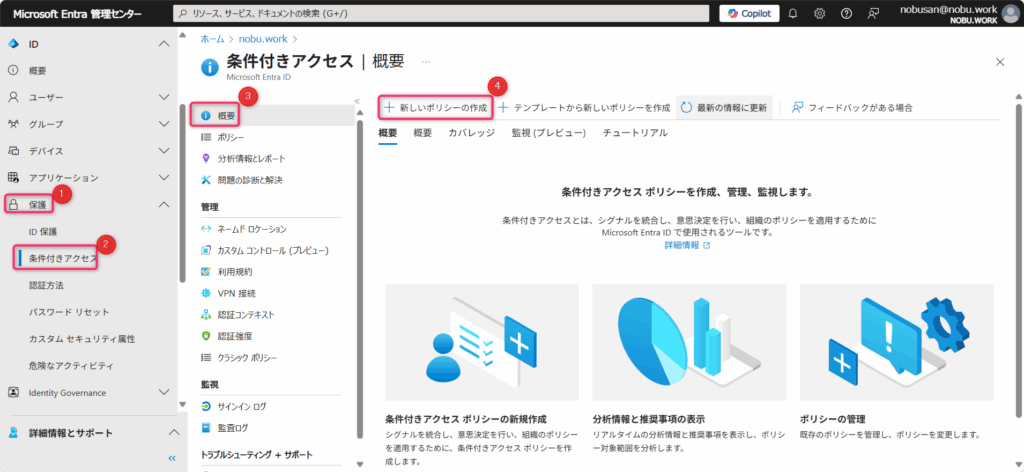
Task: Click the ID diamond icon in sidebar
Action: (x=12, y=44)
